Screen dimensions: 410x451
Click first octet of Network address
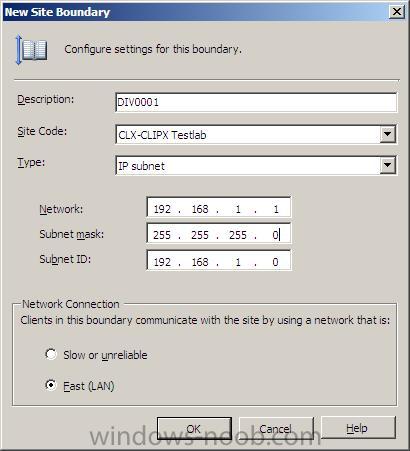pos(162,209)
